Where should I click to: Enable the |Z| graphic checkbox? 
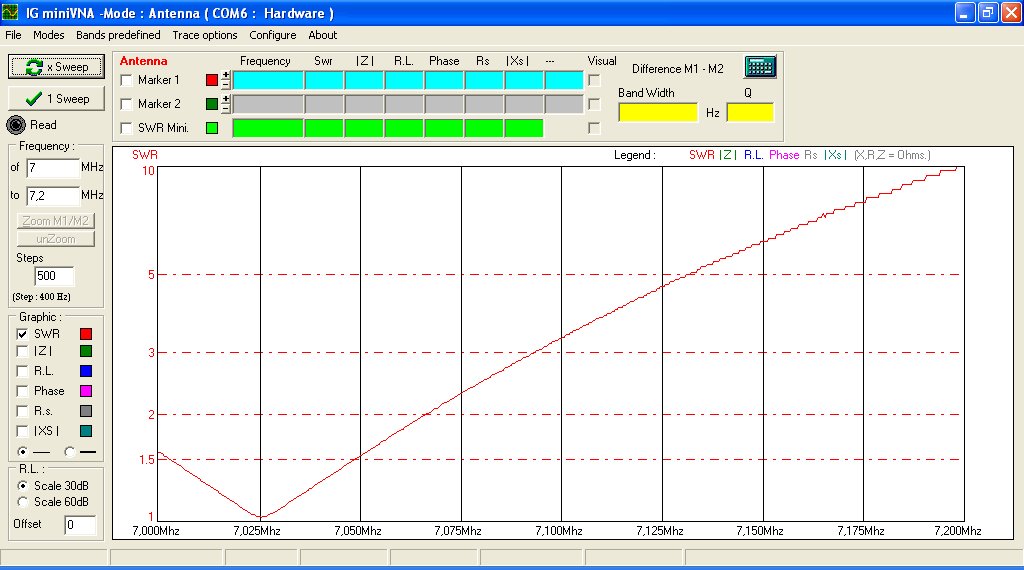(22, 351)
